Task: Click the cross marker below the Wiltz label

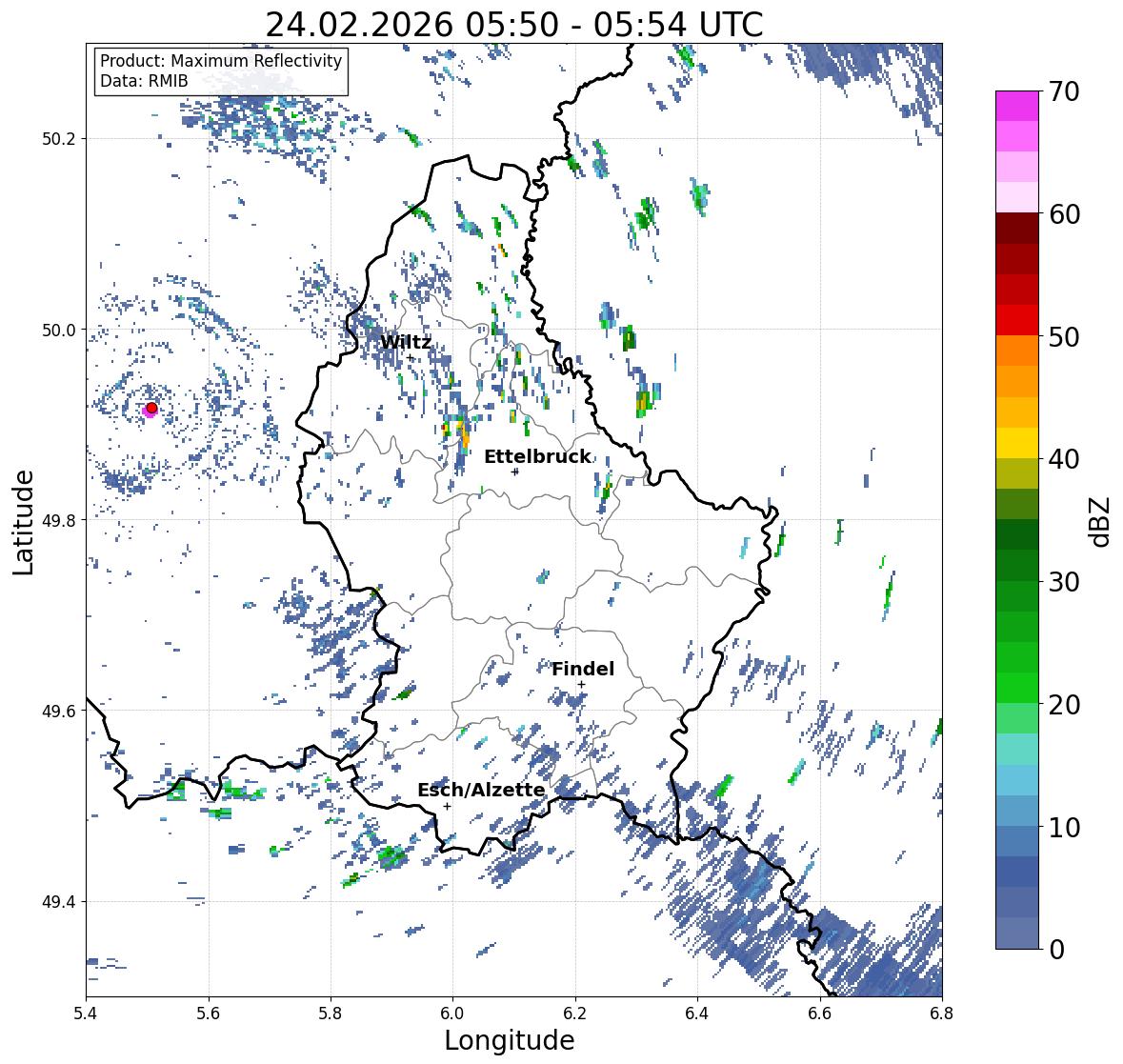Action: click(411, 357)
